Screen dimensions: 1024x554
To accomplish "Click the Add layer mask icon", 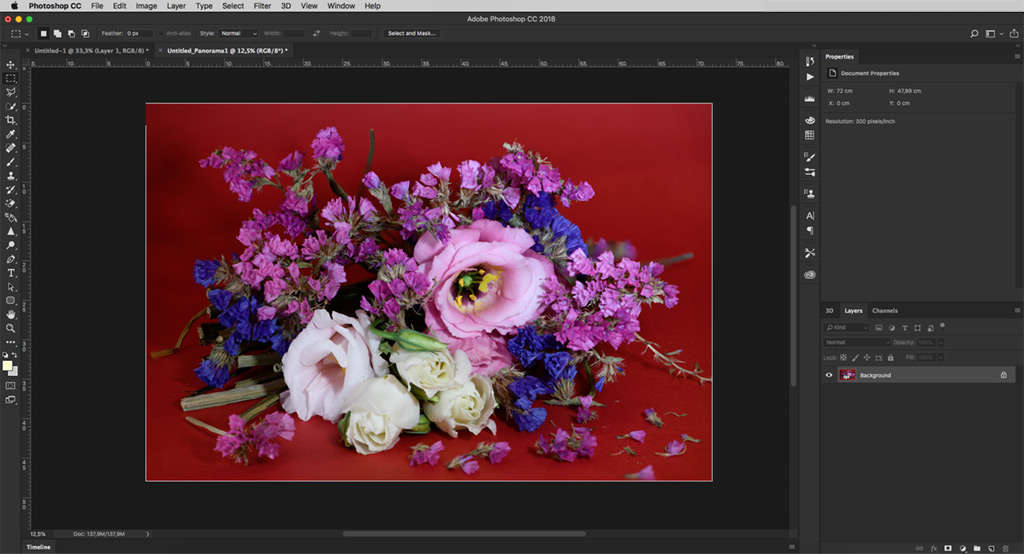I will 947,548.
